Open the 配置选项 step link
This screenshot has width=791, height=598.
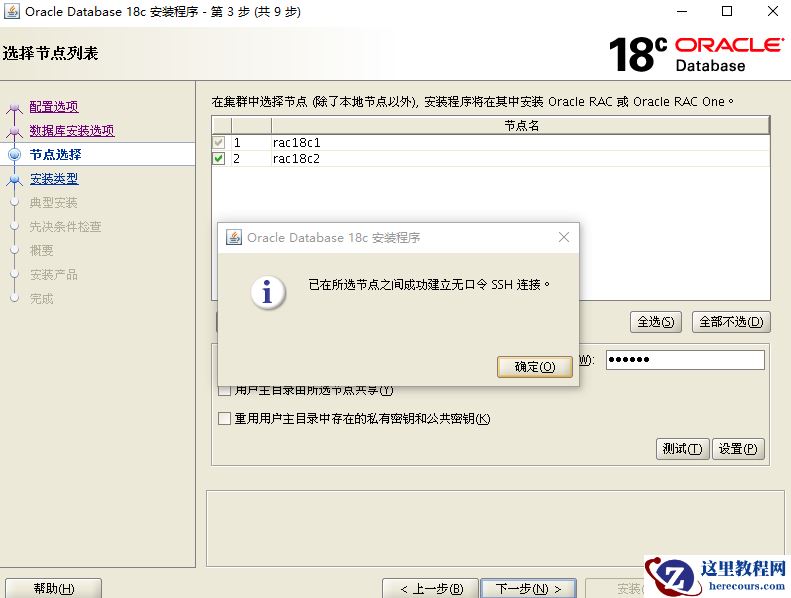[x=54, y=106]
